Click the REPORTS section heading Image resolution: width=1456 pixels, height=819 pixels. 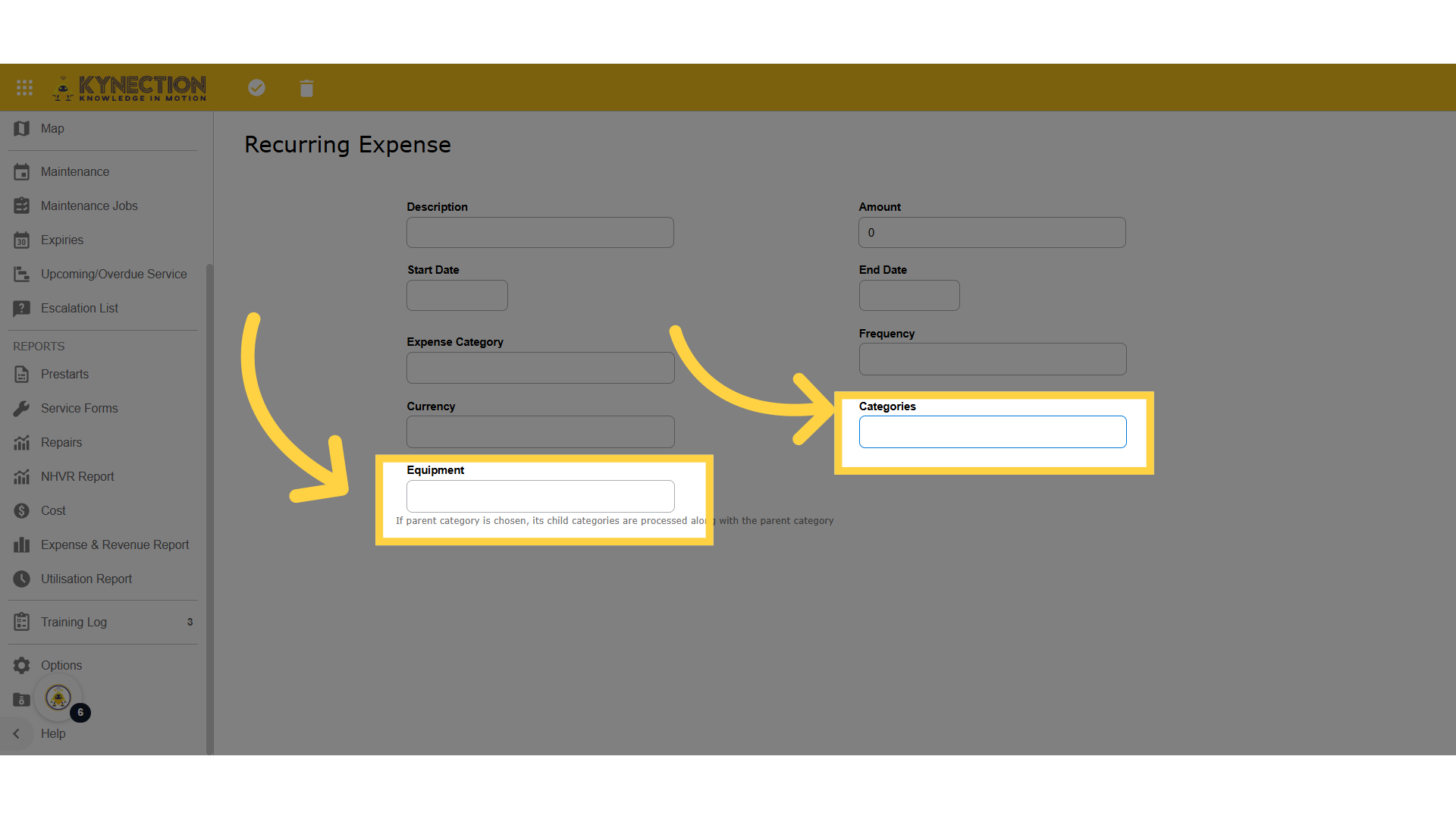(39, 347)
